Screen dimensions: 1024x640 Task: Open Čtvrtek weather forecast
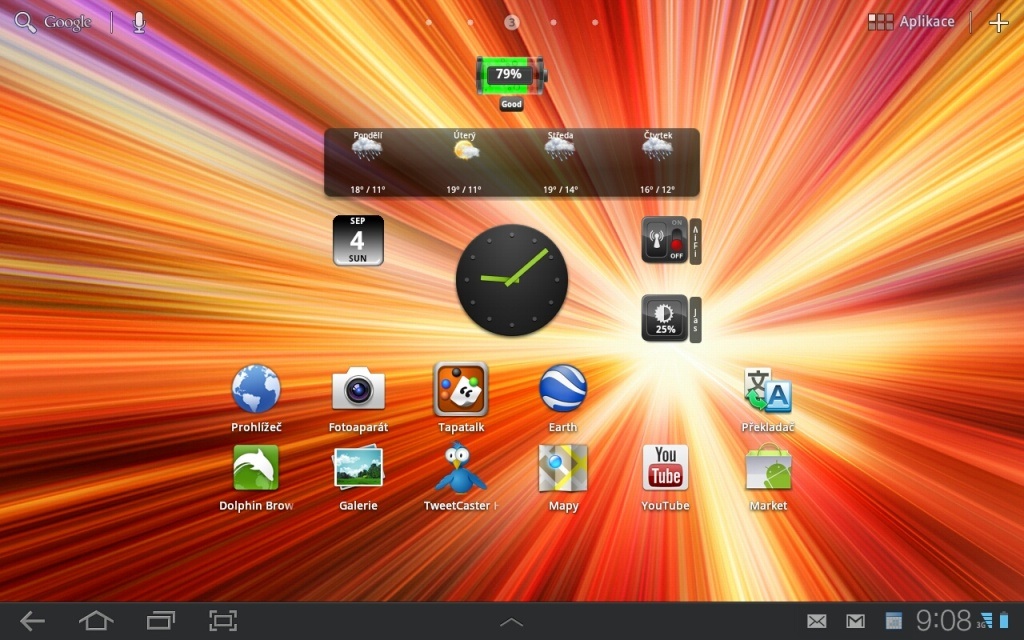coord(657,163)
